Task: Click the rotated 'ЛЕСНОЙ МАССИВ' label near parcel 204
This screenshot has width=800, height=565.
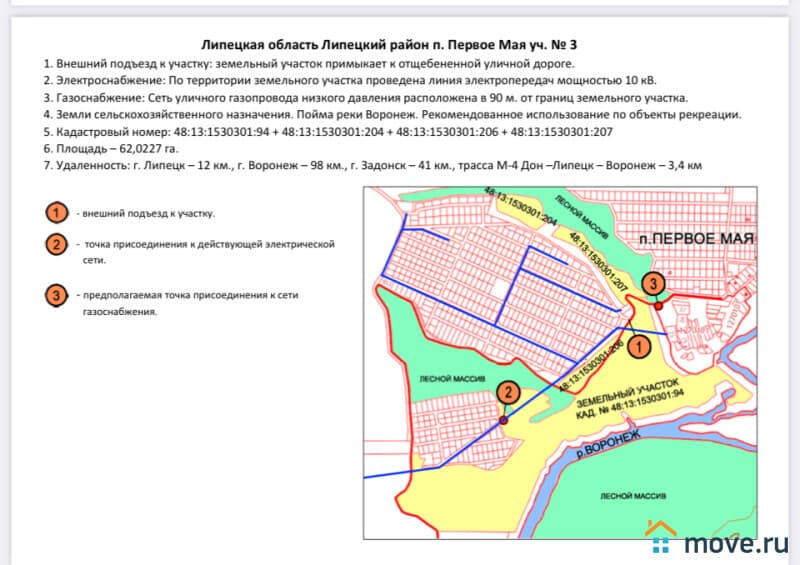Action: [x=582, y=217]
